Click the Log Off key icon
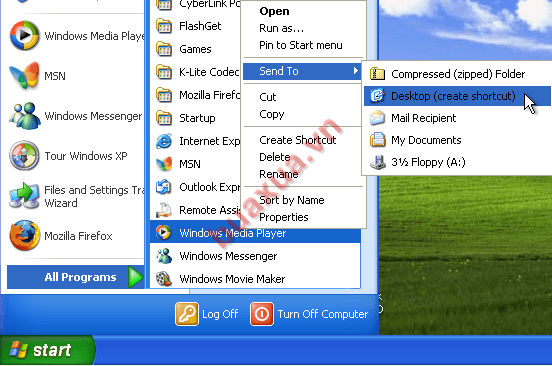 187,314
